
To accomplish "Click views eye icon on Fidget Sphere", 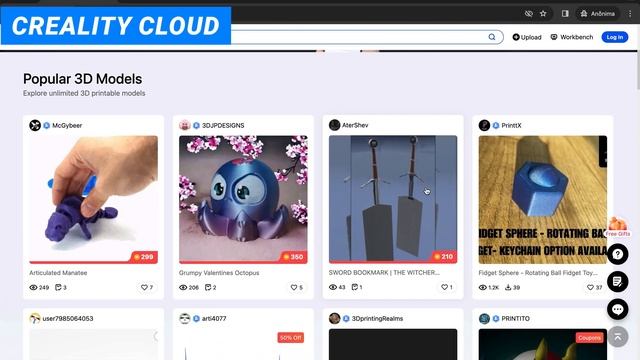I will [483, 287].
